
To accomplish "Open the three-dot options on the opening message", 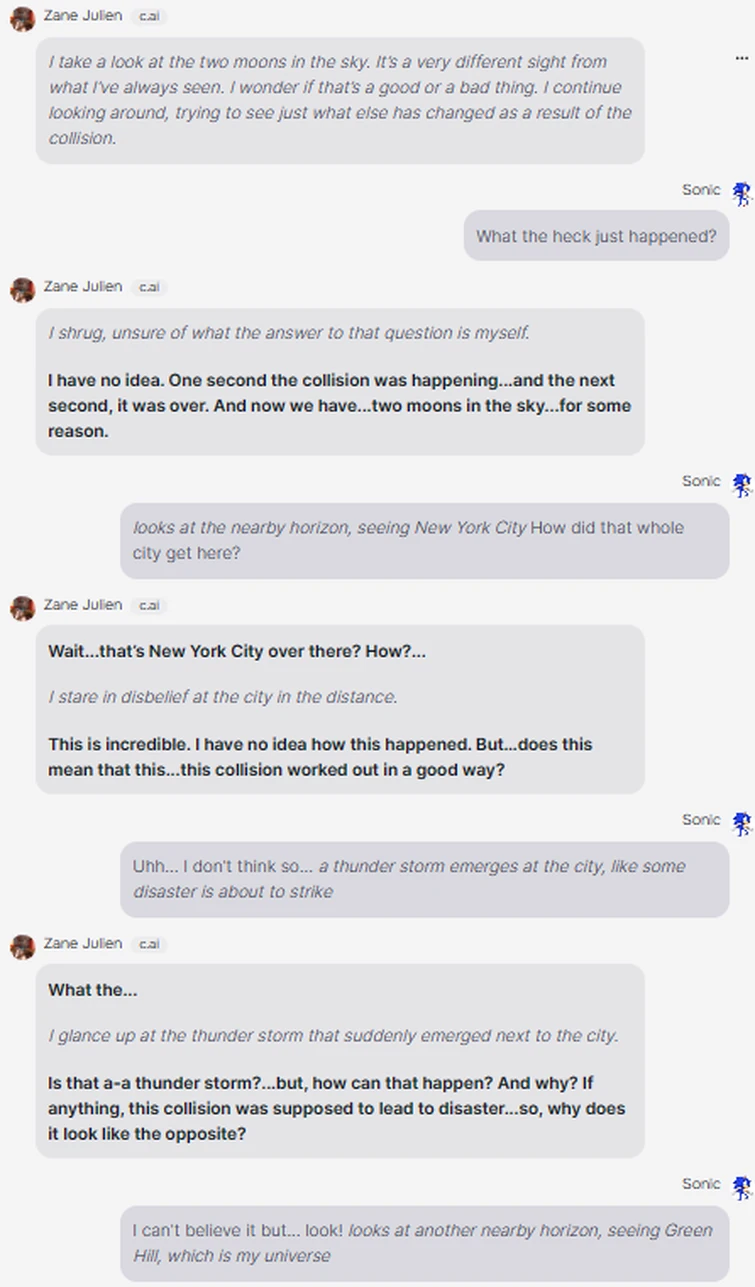I will point(741,60).
